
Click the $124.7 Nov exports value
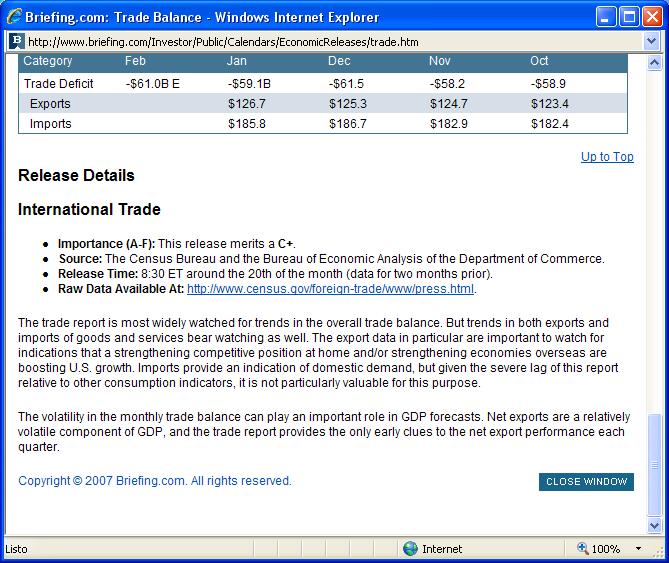click(x=449, y=104)
